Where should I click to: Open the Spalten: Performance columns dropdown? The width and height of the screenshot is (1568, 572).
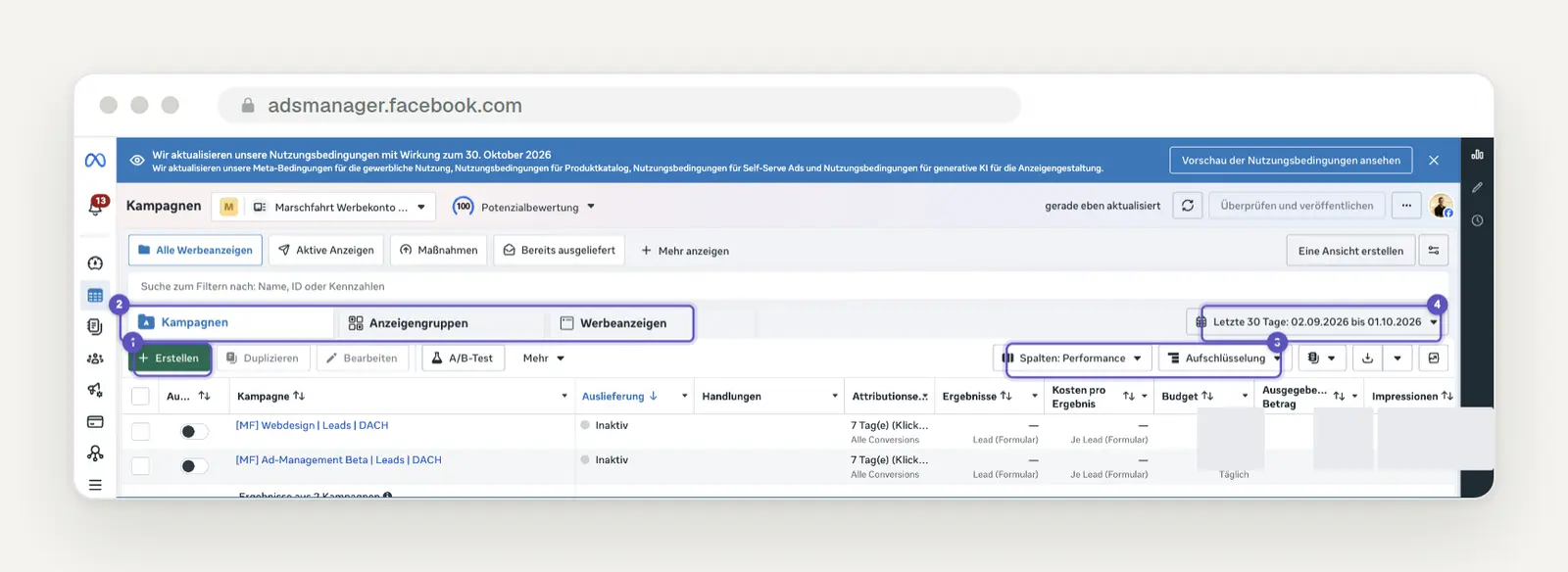click(1072, 358)
